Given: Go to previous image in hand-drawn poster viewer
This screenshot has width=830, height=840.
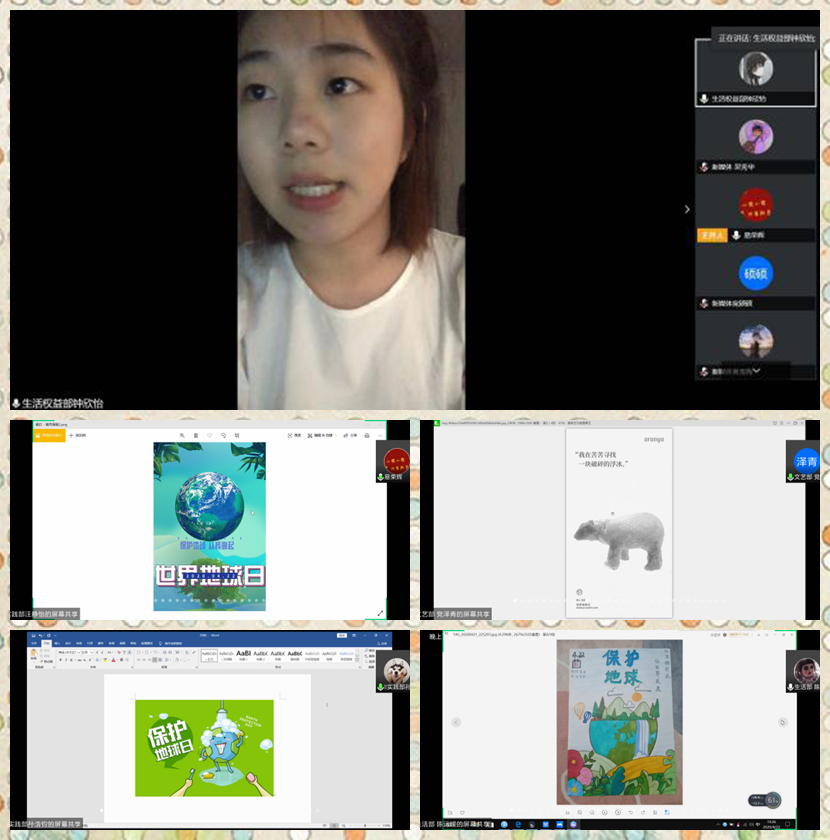Looking at the screenshot, I should (x=456, y=722).
